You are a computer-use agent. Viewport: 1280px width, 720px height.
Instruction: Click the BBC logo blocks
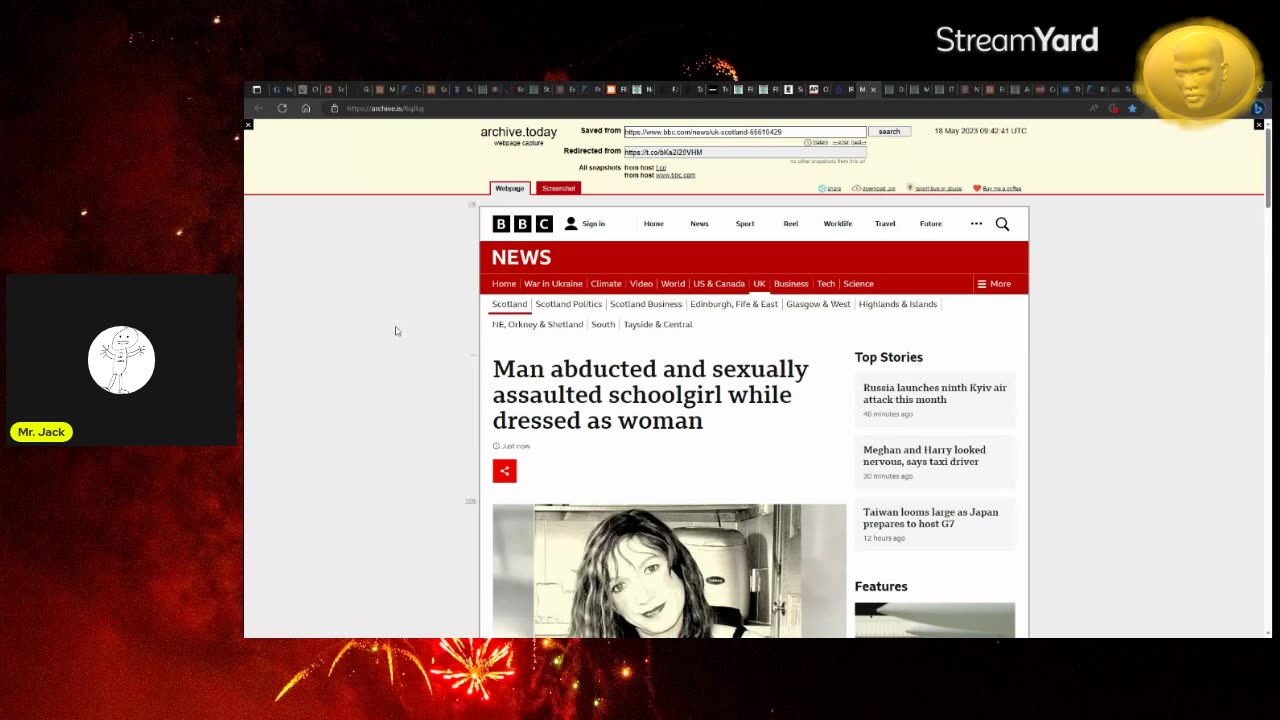click(522, 224)
